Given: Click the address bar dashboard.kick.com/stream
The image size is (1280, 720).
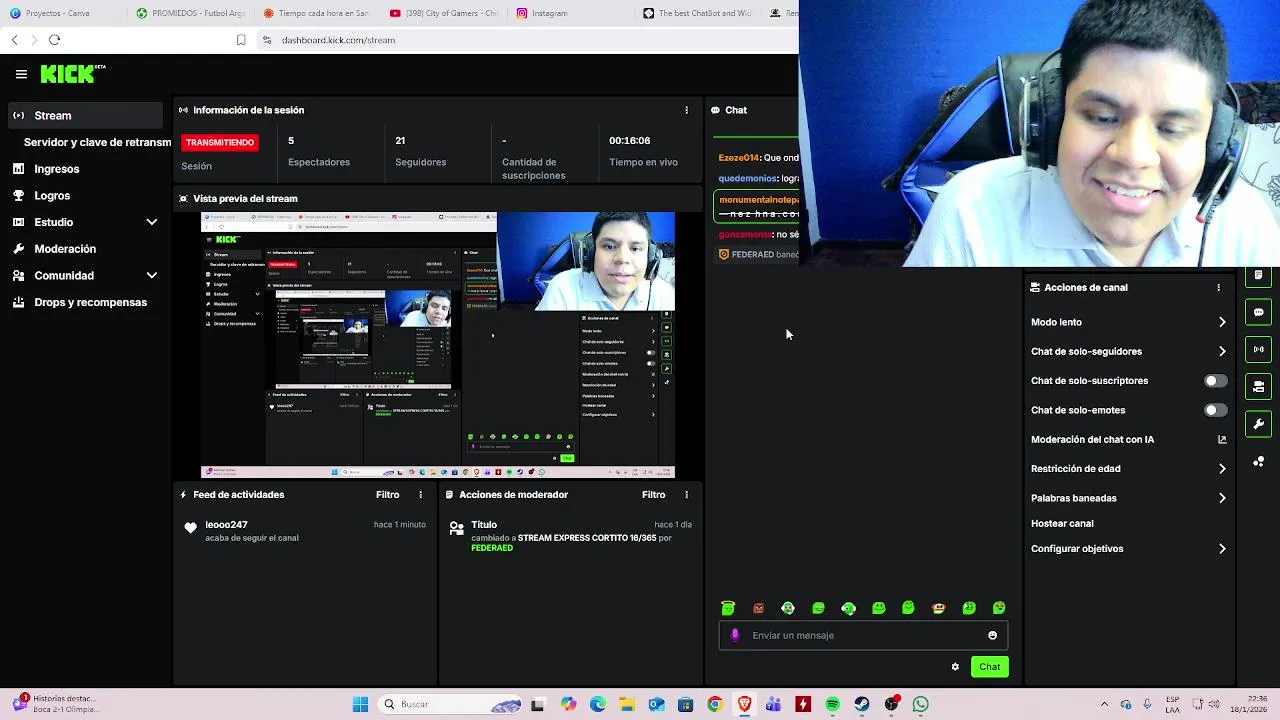Looking at the screenshot, I should pyautogui.click(x=338, y=40).
